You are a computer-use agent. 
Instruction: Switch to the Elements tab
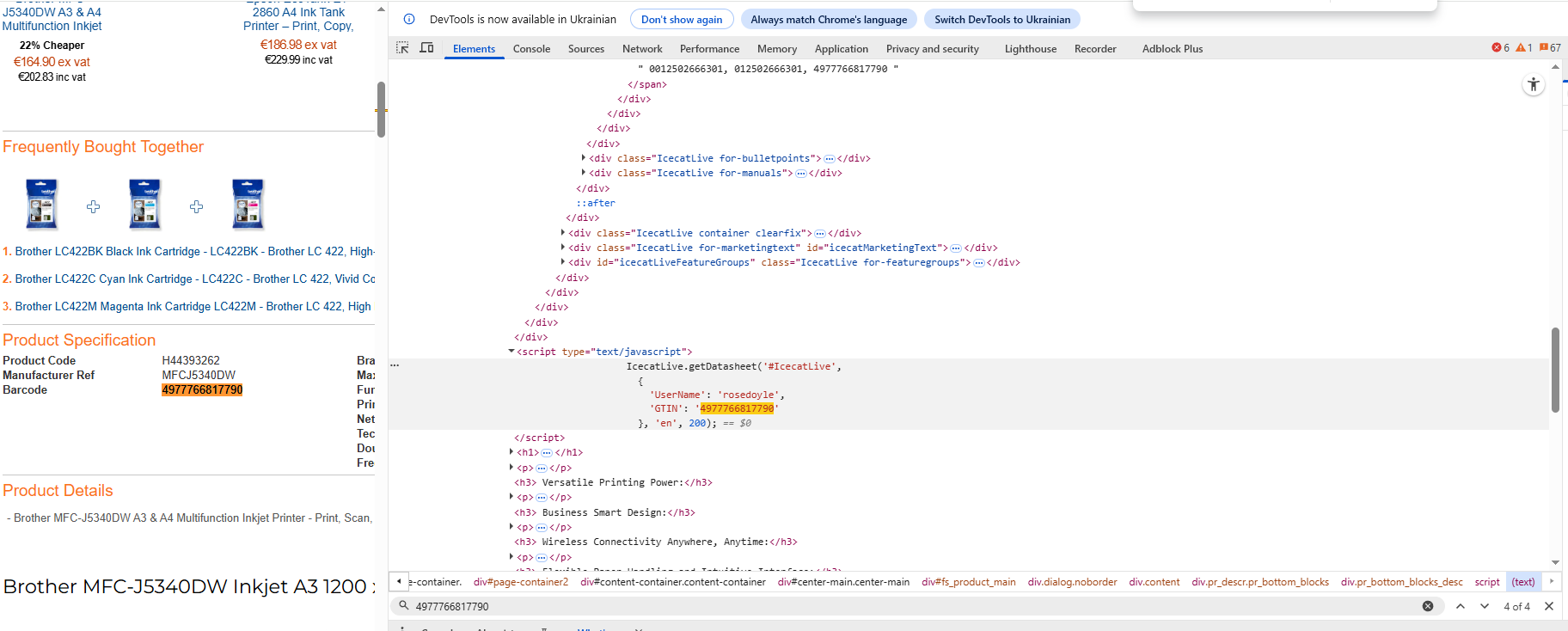click(475, 49)
